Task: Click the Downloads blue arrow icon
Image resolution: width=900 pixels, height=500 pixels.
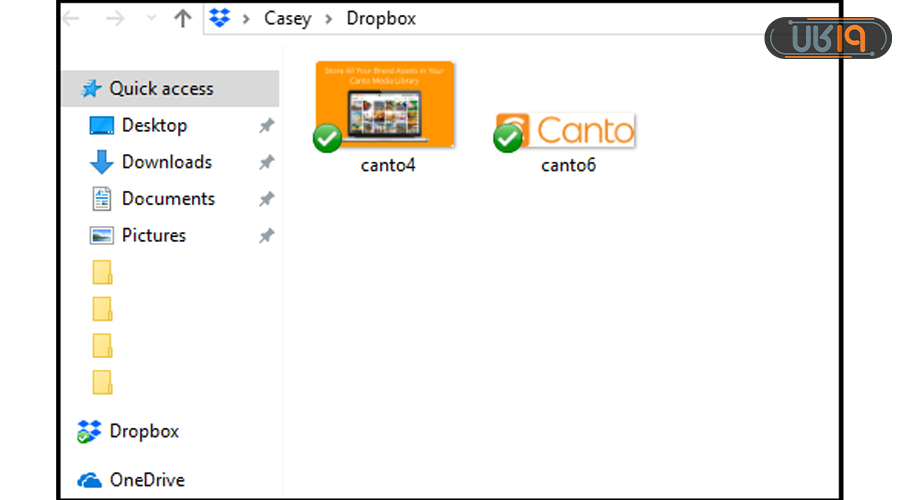Action: [x=102, y=162]
